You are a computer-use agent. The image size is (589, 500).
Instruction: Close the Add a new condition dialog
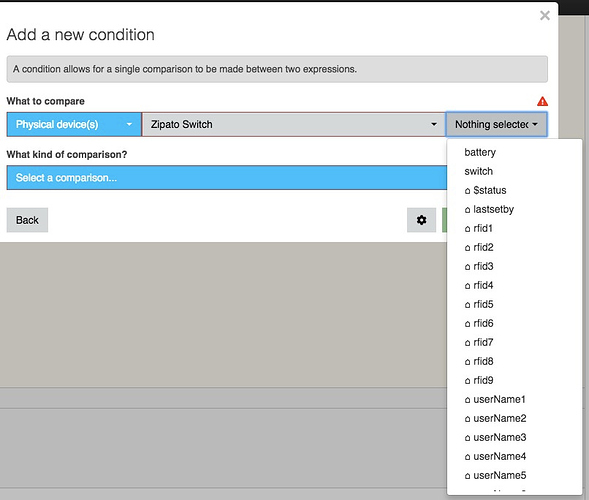(x=545, y=15)
